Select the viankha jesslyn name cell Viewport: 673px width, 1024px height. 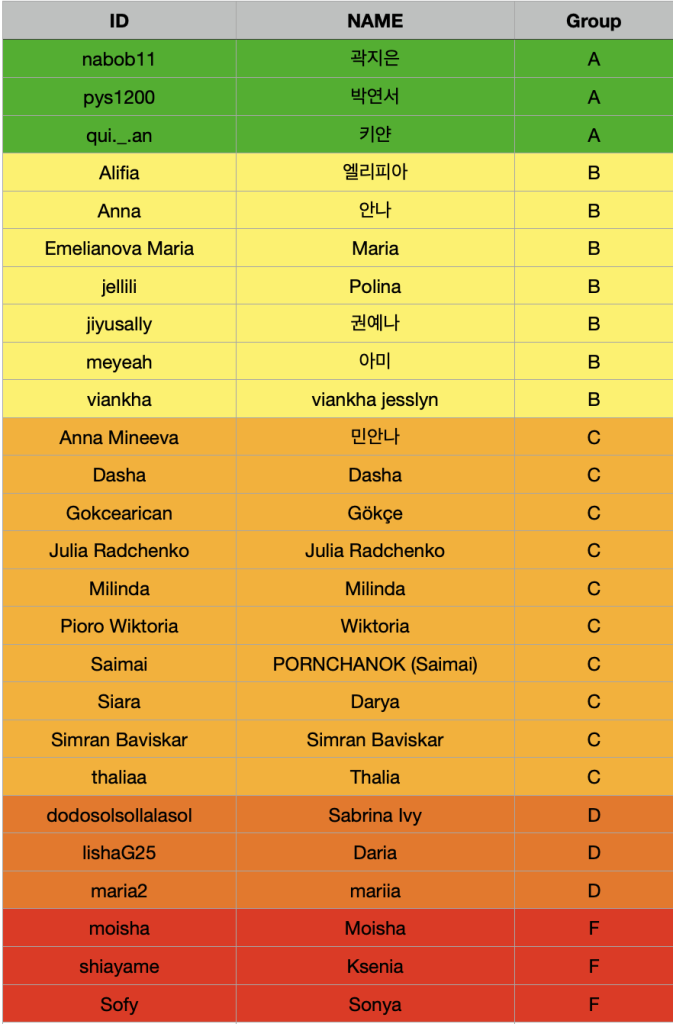375,400
